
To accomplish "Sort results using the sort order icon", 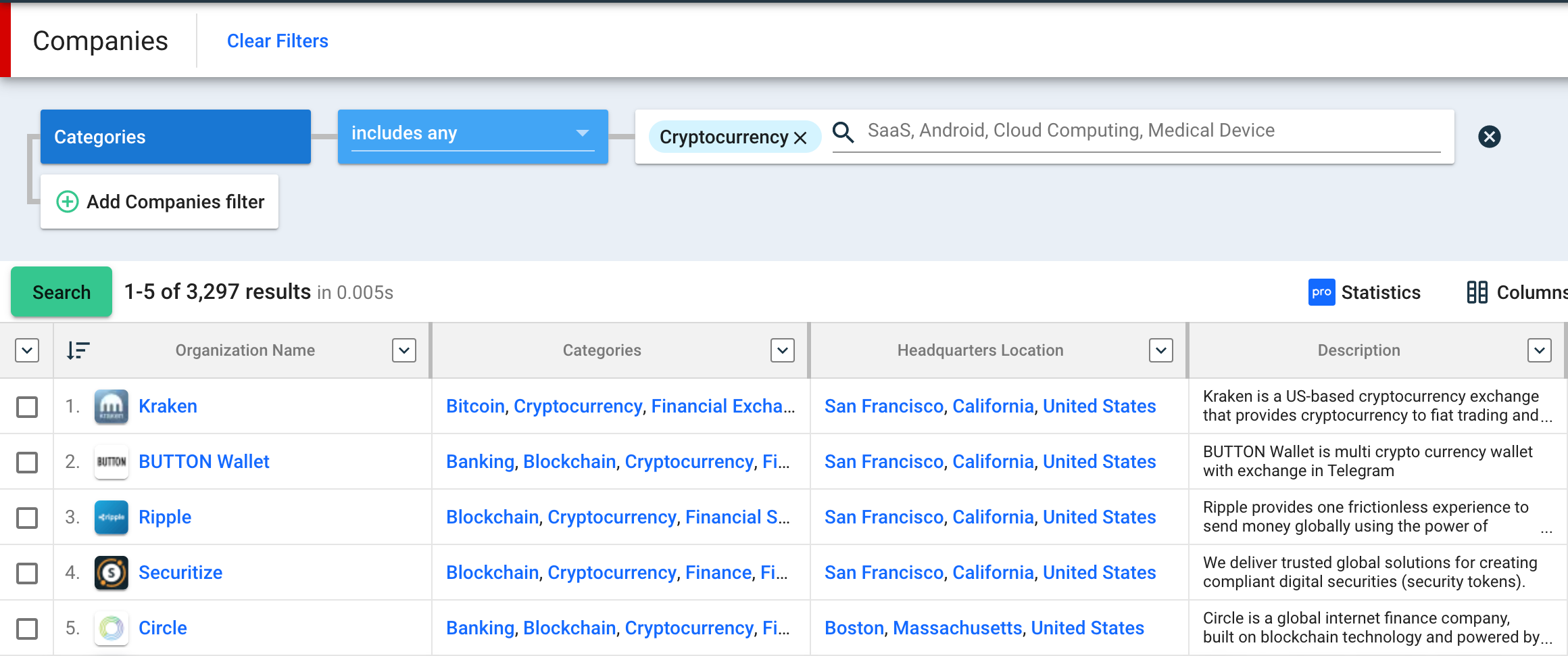I will point(78,350).
